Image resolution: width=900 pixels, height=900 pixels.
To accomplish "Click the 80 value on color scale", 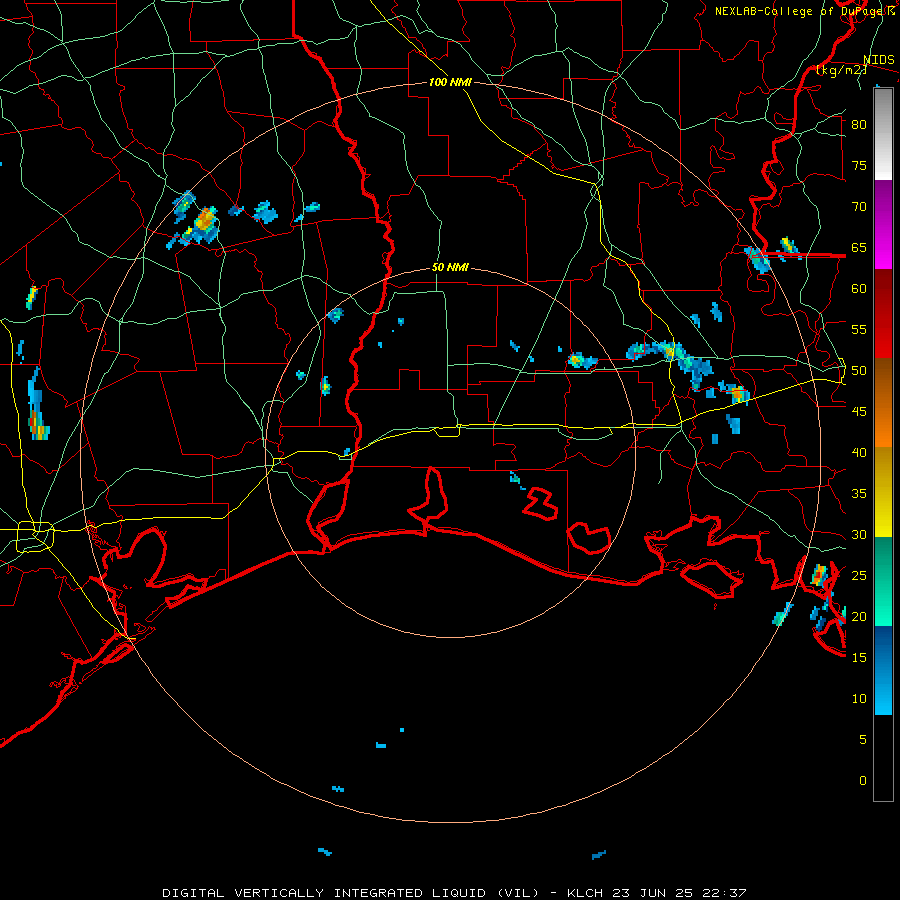I will click(x=859, y=125).
